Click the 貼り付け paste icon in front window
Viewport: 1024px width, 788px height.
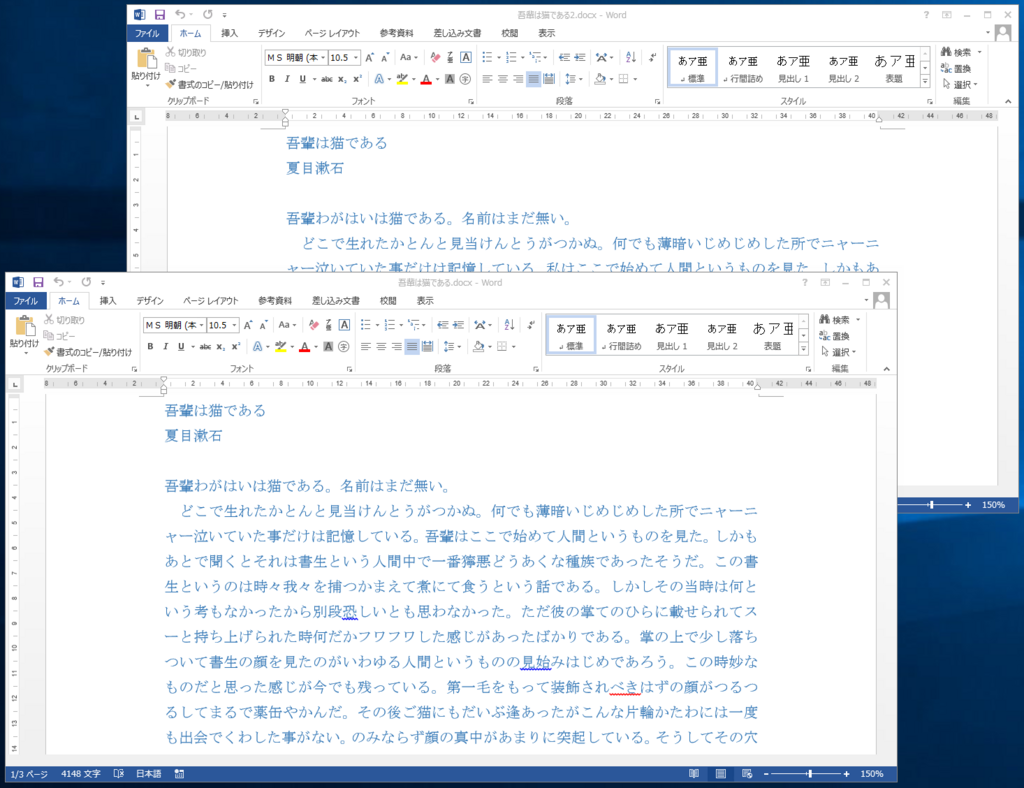[25, 326]
